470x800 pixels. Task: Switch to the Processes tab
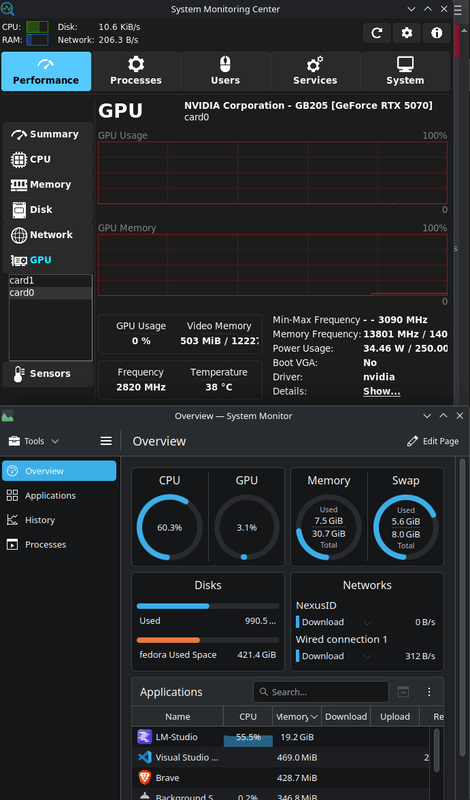(136, 71)
